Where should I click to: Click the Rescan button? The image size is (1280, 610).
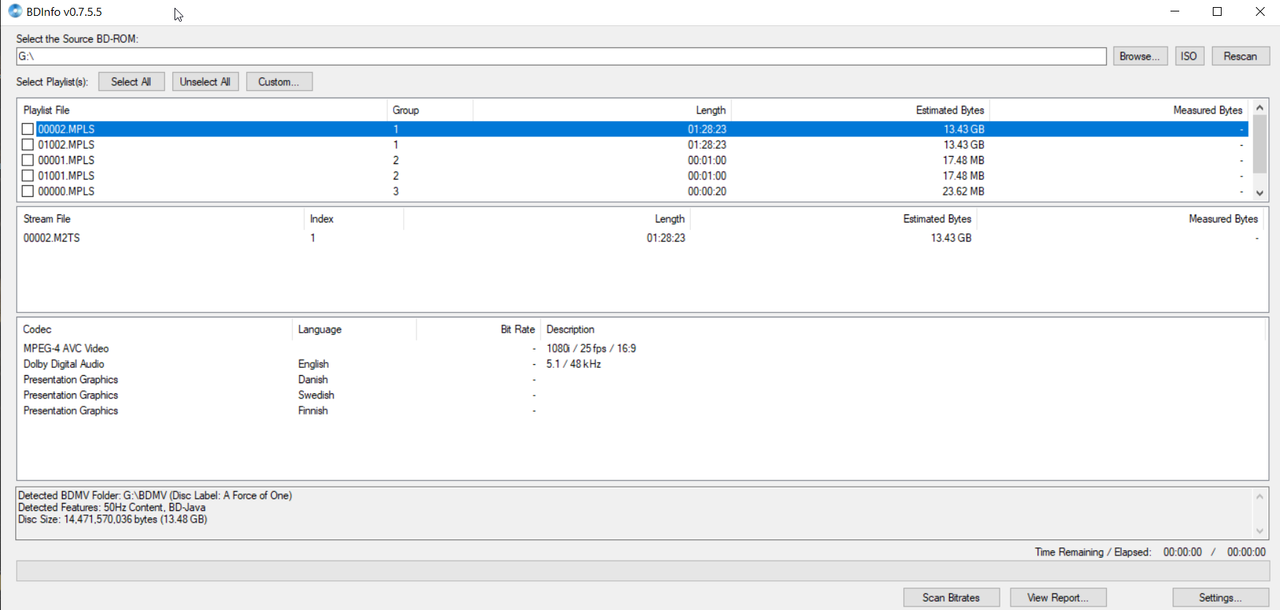[x=1240, y=56]
